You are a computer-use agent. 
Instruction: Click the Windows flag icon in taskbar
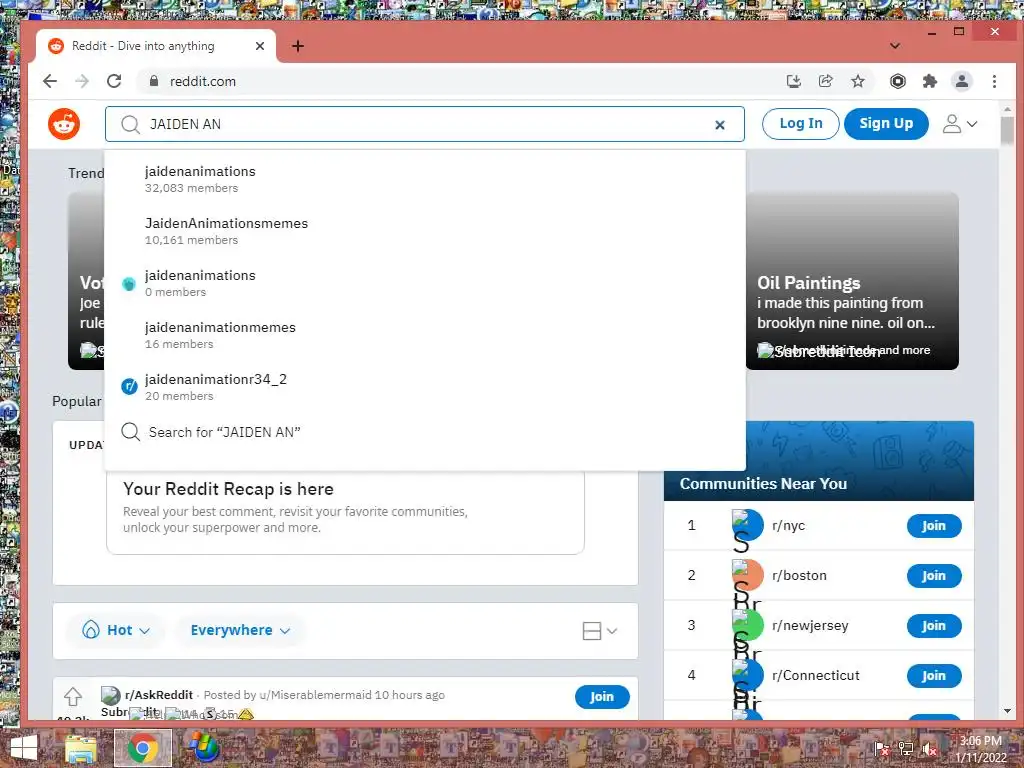(x=203, y=748)
